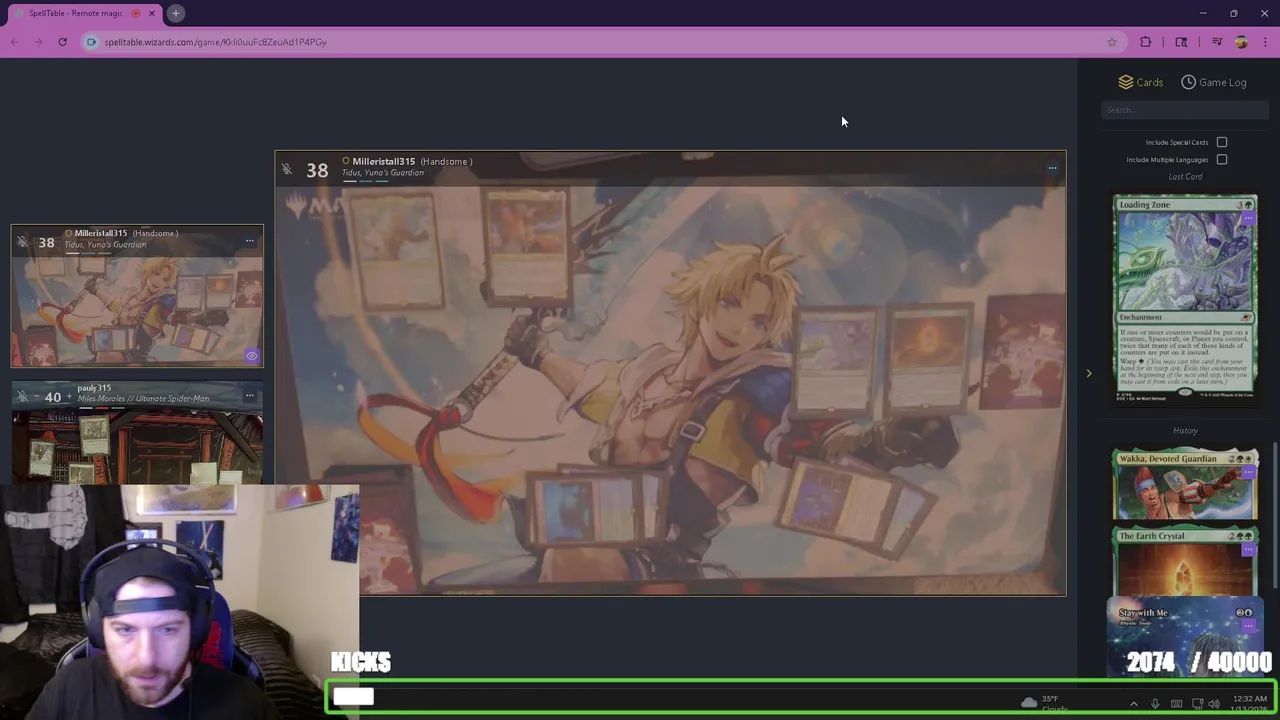Go back in browser

(14, 42)
